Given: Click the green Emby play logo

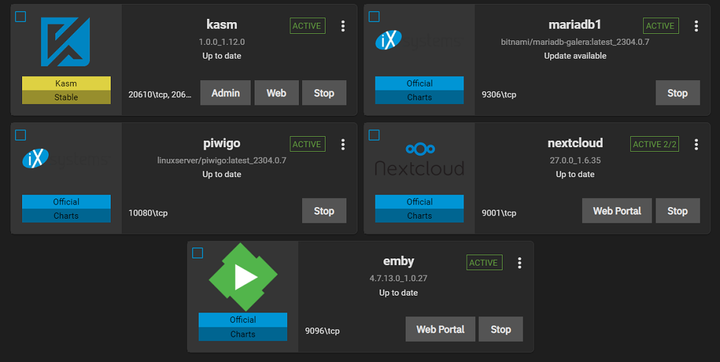Looking at the screenshot, I should [243, 277].
